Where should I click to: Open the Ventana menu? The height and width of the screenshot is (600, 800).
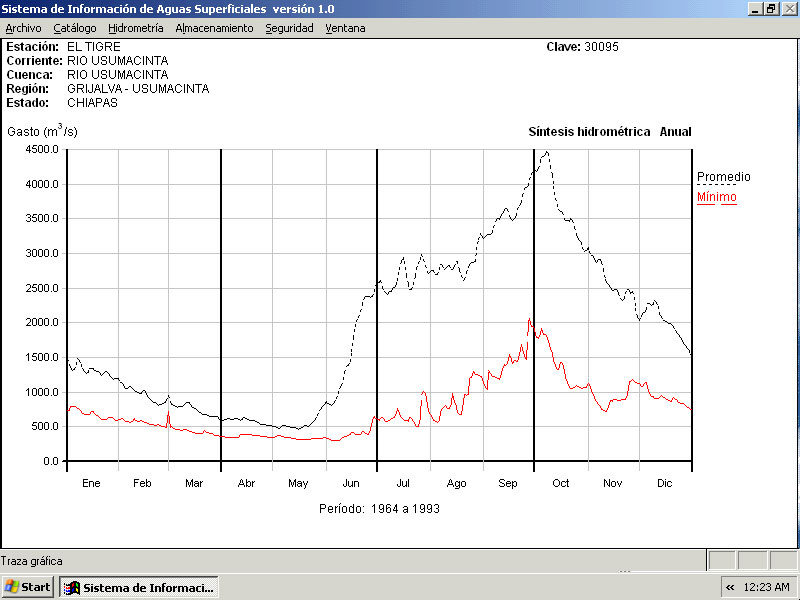coord(345,28)
